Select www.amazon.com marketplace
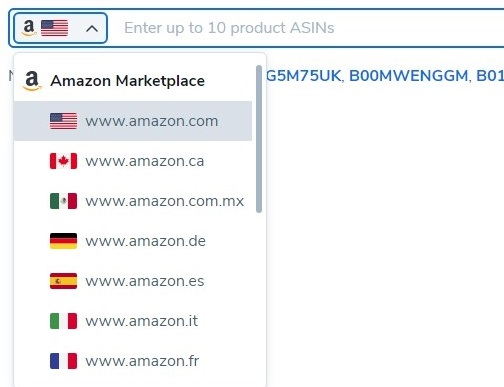 point(133,121)
